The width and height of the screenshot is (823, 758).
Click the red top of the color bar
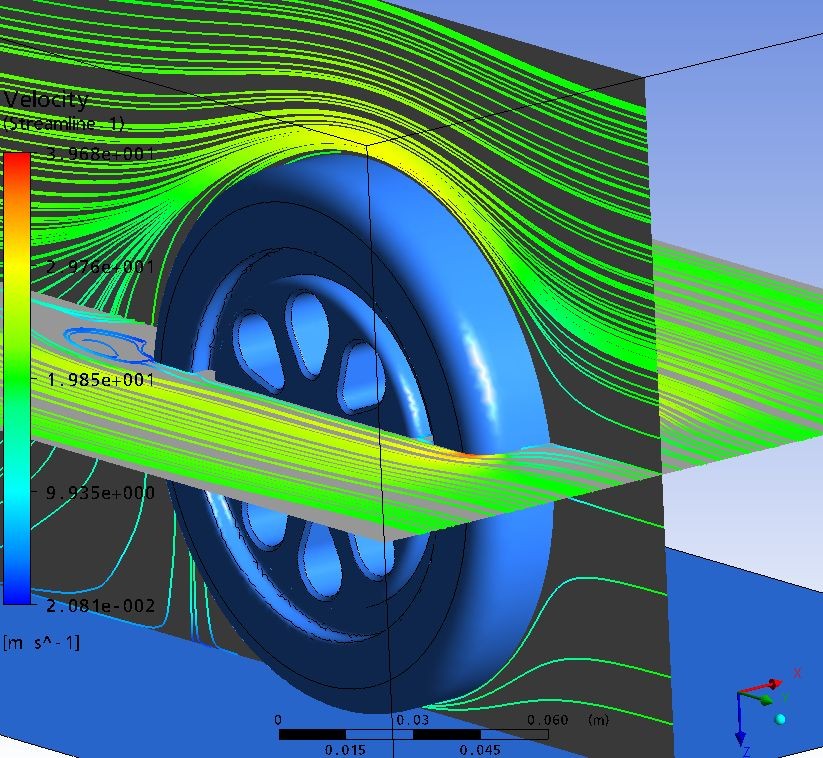[x=17, y=160]
